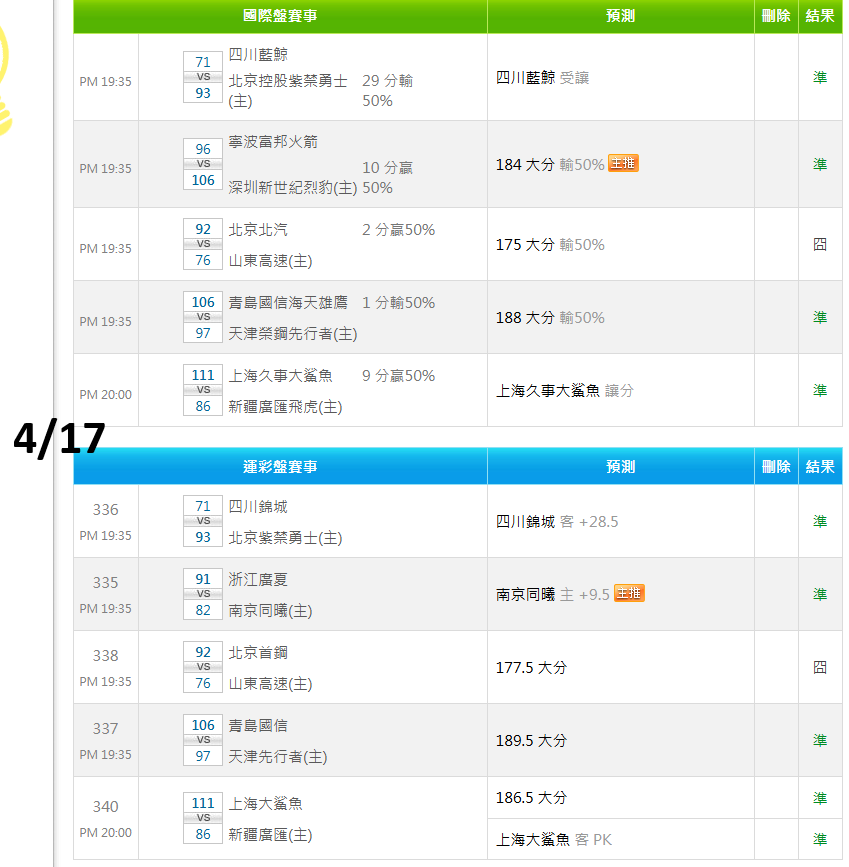
Task: Click match number 336
Action: (x=106, y=509)
